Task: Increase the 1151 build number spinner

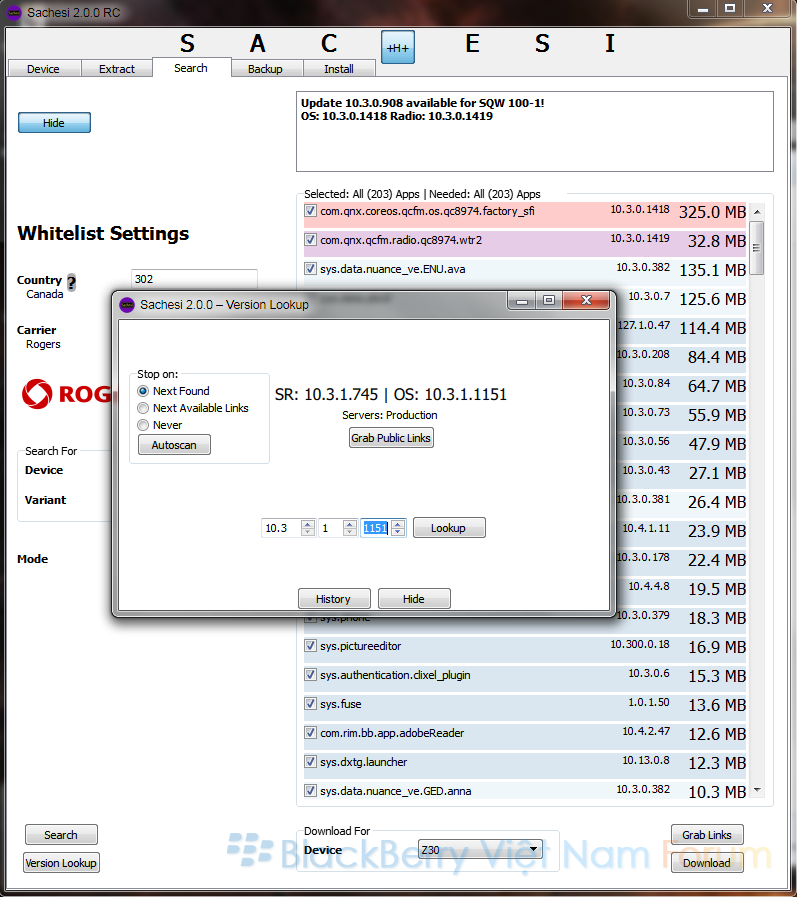Action: point(398,523)
